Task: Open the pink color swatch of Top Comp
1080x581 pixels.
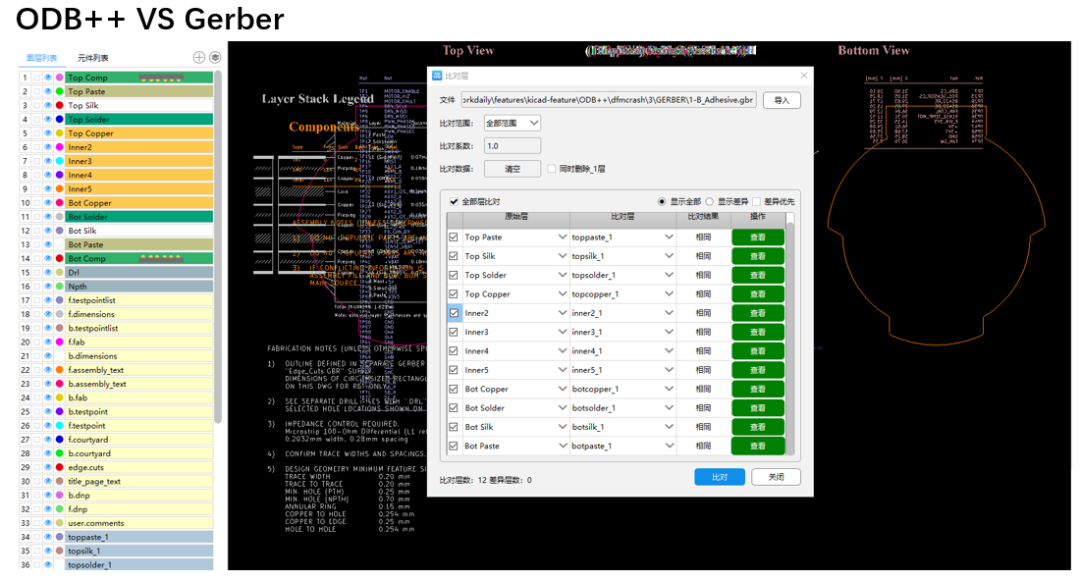Action: tap(60, 78)
